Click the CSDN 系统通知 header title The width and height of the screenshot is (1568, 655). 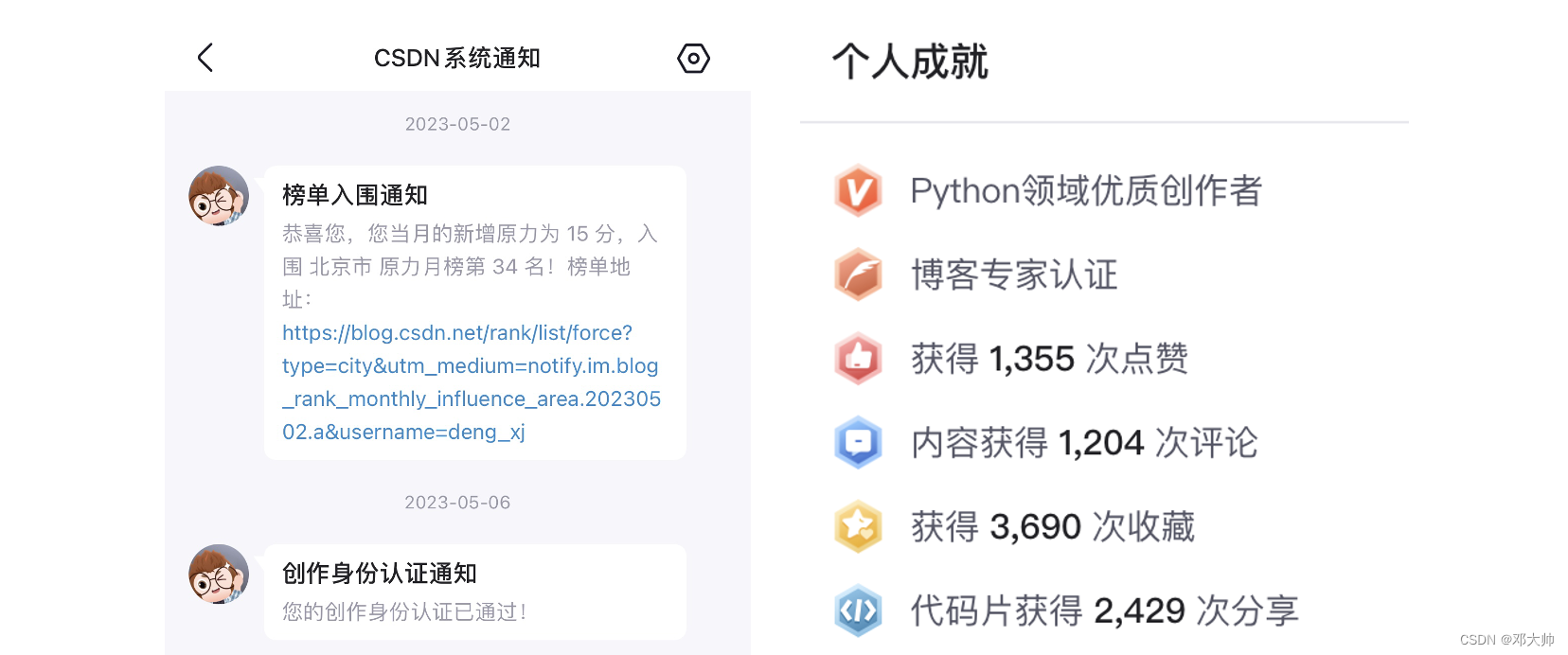(x=457, y=58)
